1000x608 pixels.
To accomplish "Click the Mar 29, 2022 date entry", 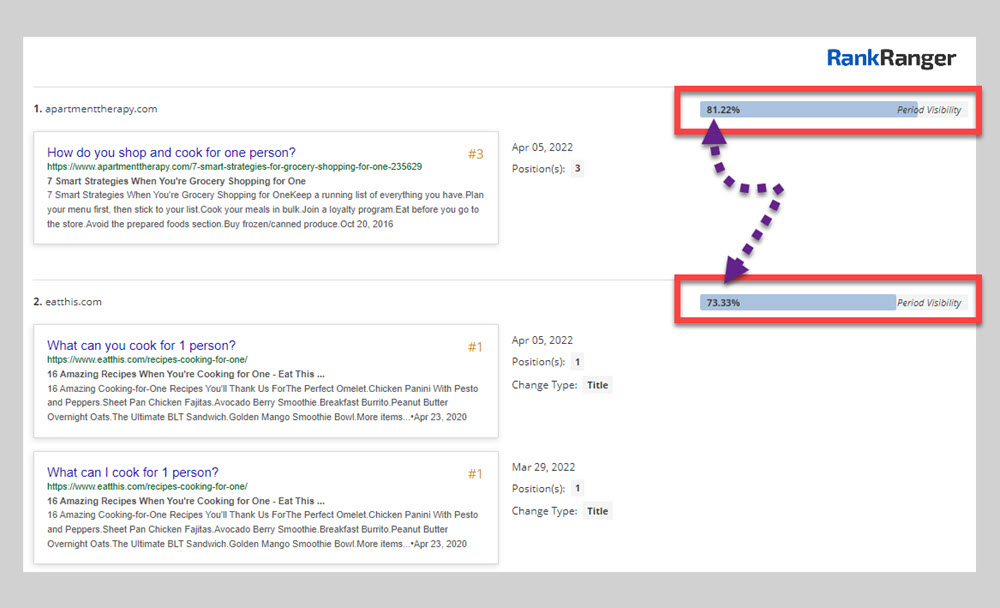I will [x=543, y=467].
